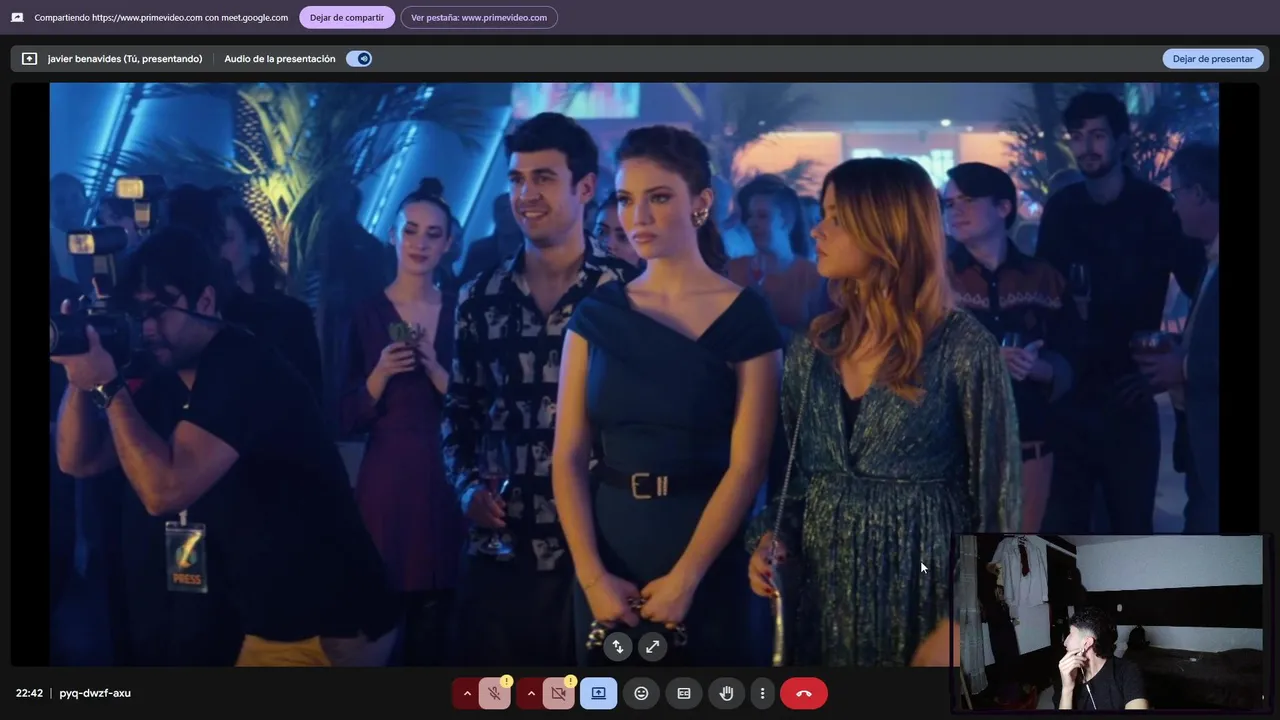Toggle the presentation audio switch
This screenshot has height=720, width=1280.
[x=359, y=59]
